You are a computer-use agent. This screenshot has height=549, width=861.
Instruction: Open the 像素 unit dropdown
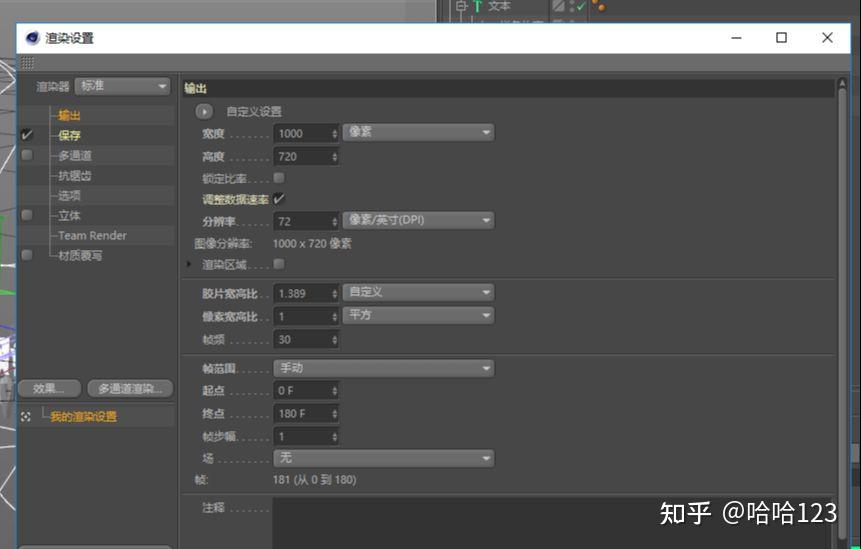point(418,132)
